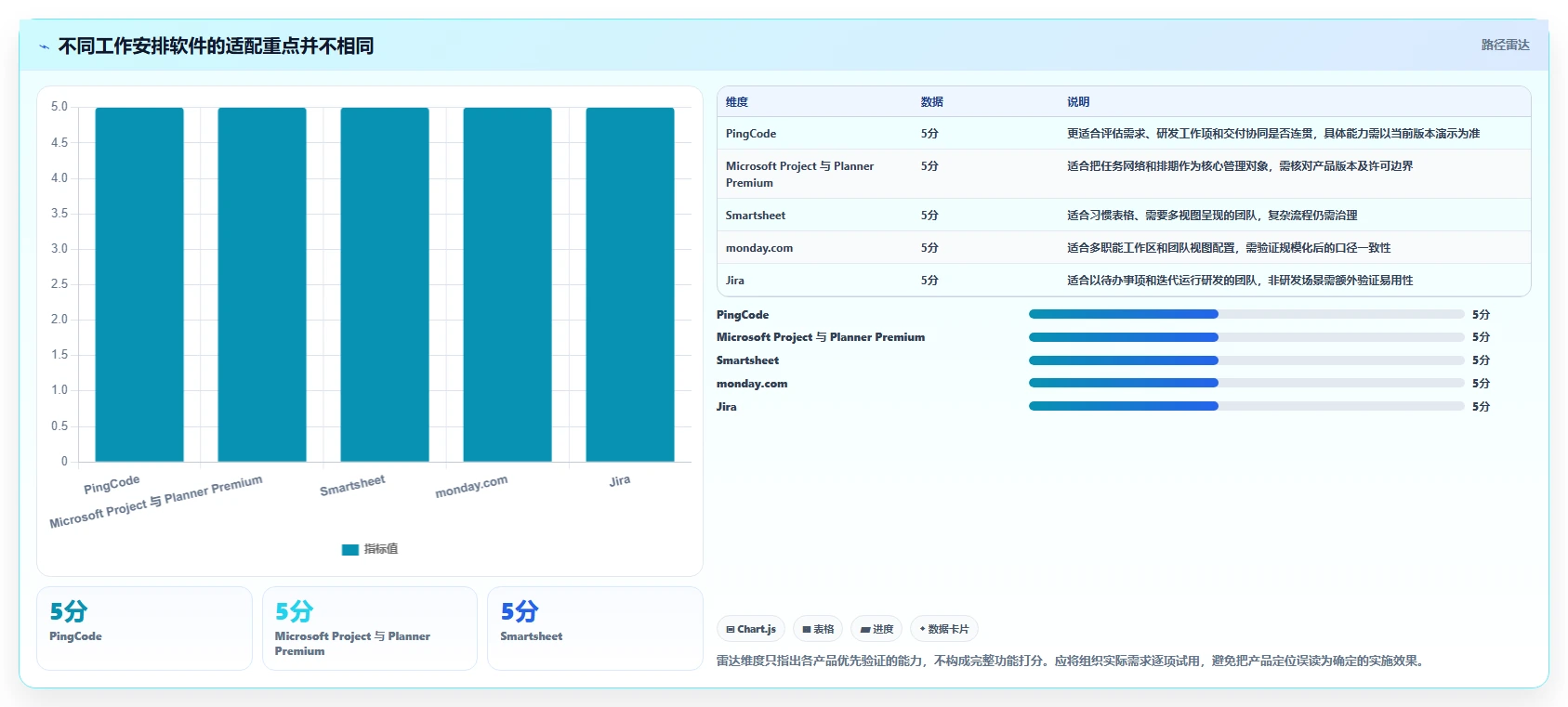The image size is (1568, 707).
Task: Select the Smartsheet bar in the chart
Action: pyautogui.click(x=385, y=284)
